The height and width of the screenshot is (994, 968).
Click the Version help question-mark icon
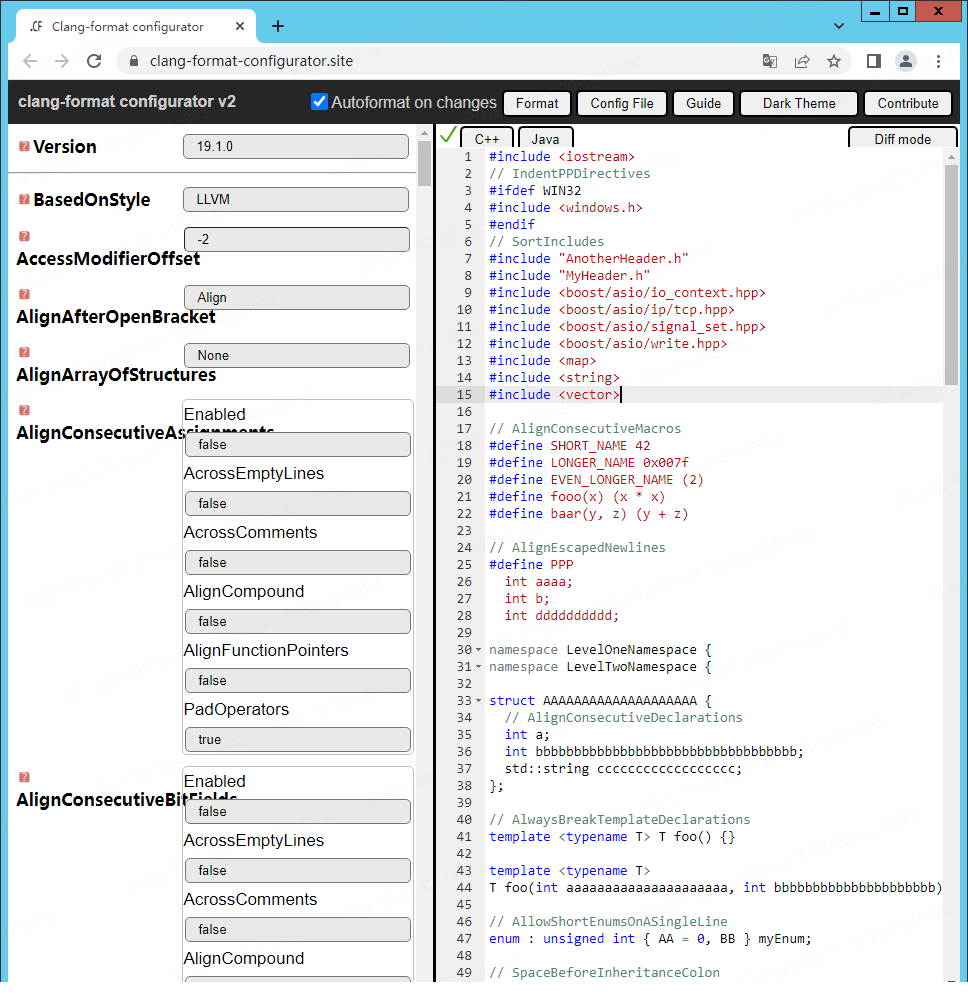point(24,146)
